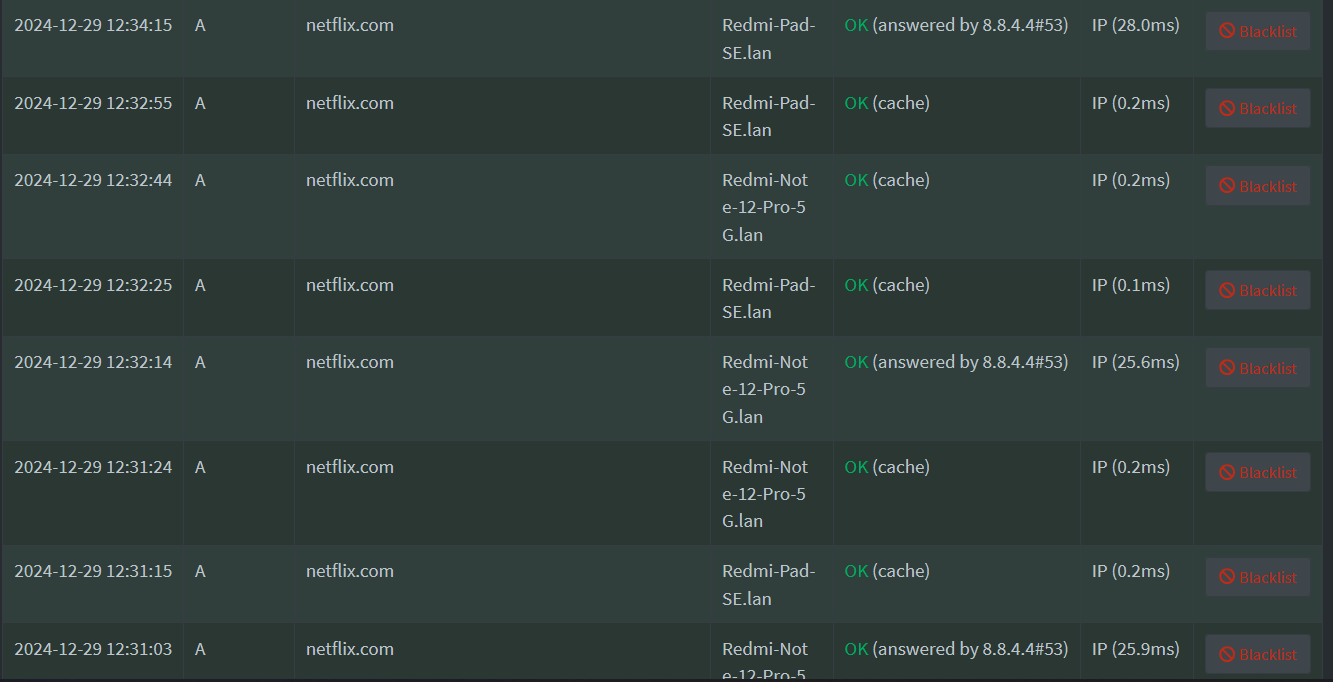Click the ban icon beside the IP (25.6ms) reply
The height and width of the screenshot is (682, 1333).
click(1227, 368)
